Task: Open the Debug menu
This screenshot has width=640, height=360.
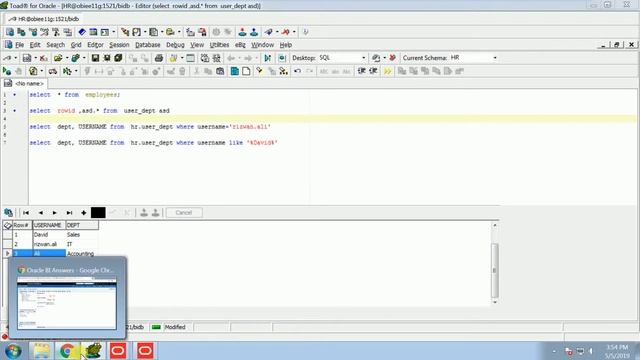Action: click(175, 45)
